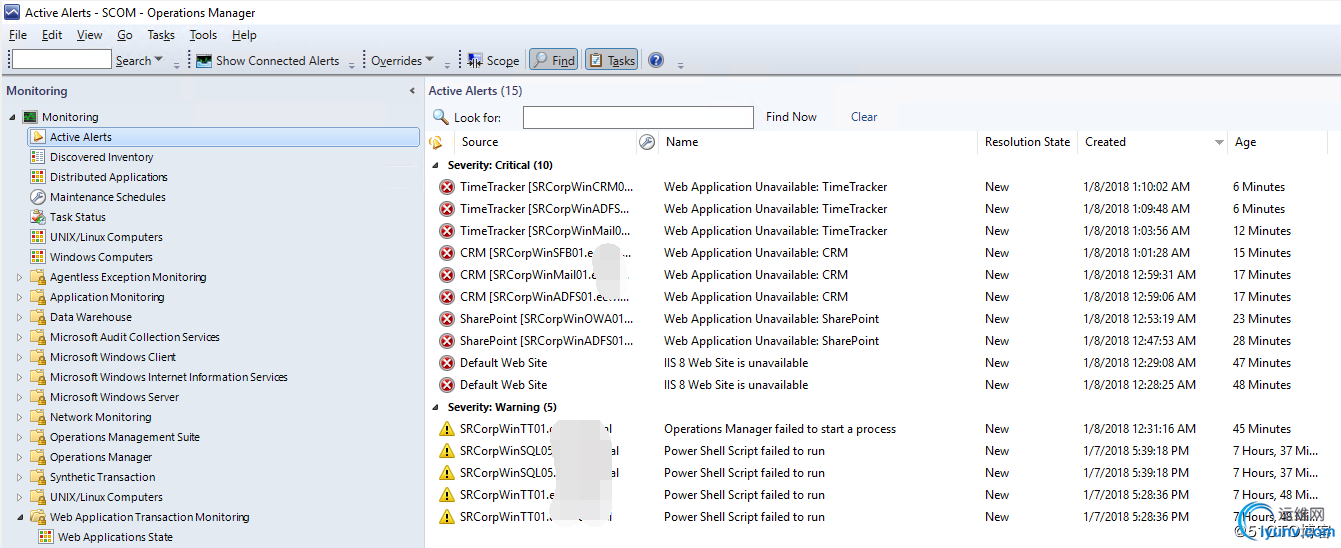Click the toolbar search input box
Viewport: 1341px width, 548px height.
pyautogui.click(x=61, y=60)
